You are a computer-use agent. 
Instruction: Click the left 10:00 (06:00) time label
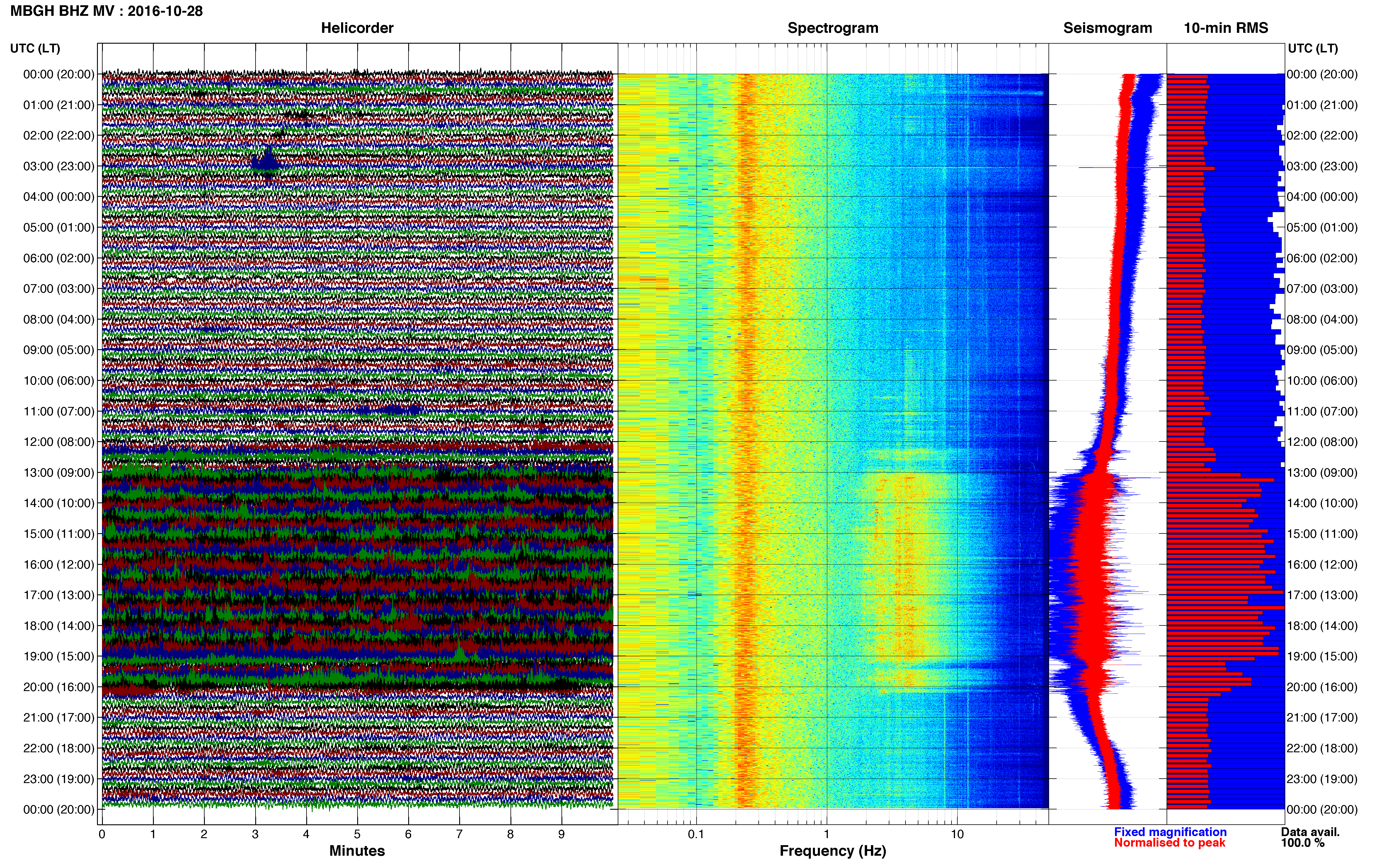coord(59,381)
